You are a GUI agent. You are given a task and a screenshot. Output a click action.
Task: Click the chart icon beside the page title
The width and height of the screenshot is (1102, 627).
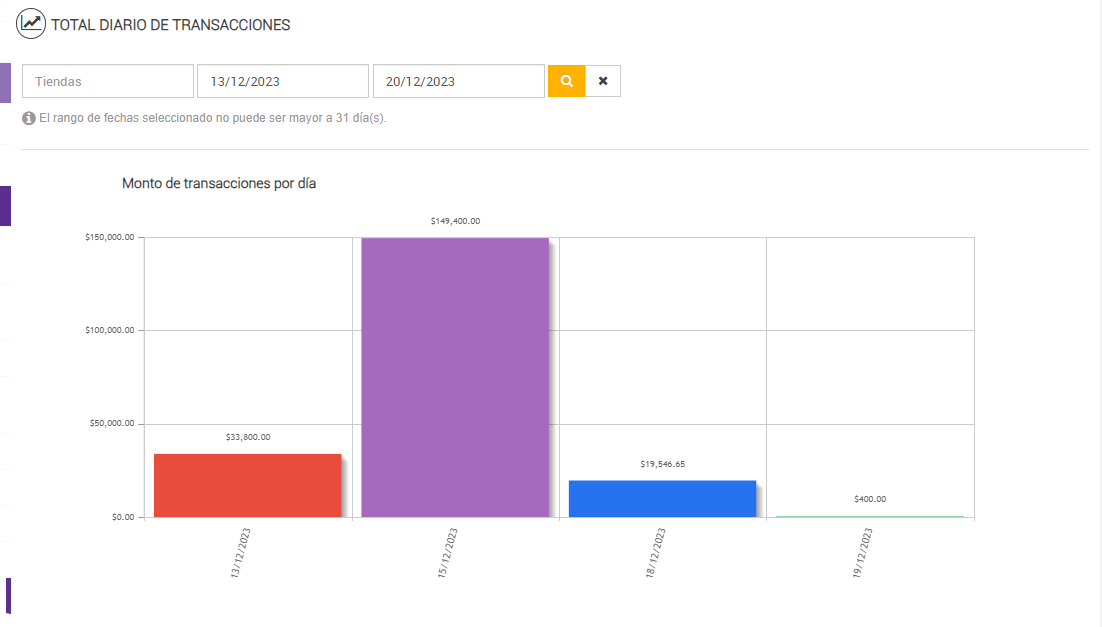[x=31, y=25]
